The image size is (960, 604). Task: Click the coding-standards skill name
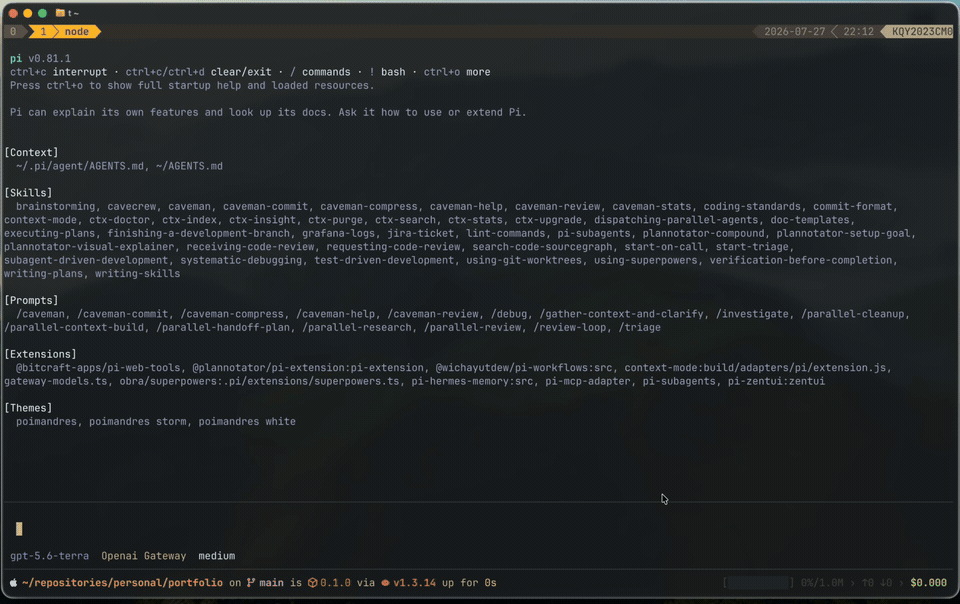752,206
